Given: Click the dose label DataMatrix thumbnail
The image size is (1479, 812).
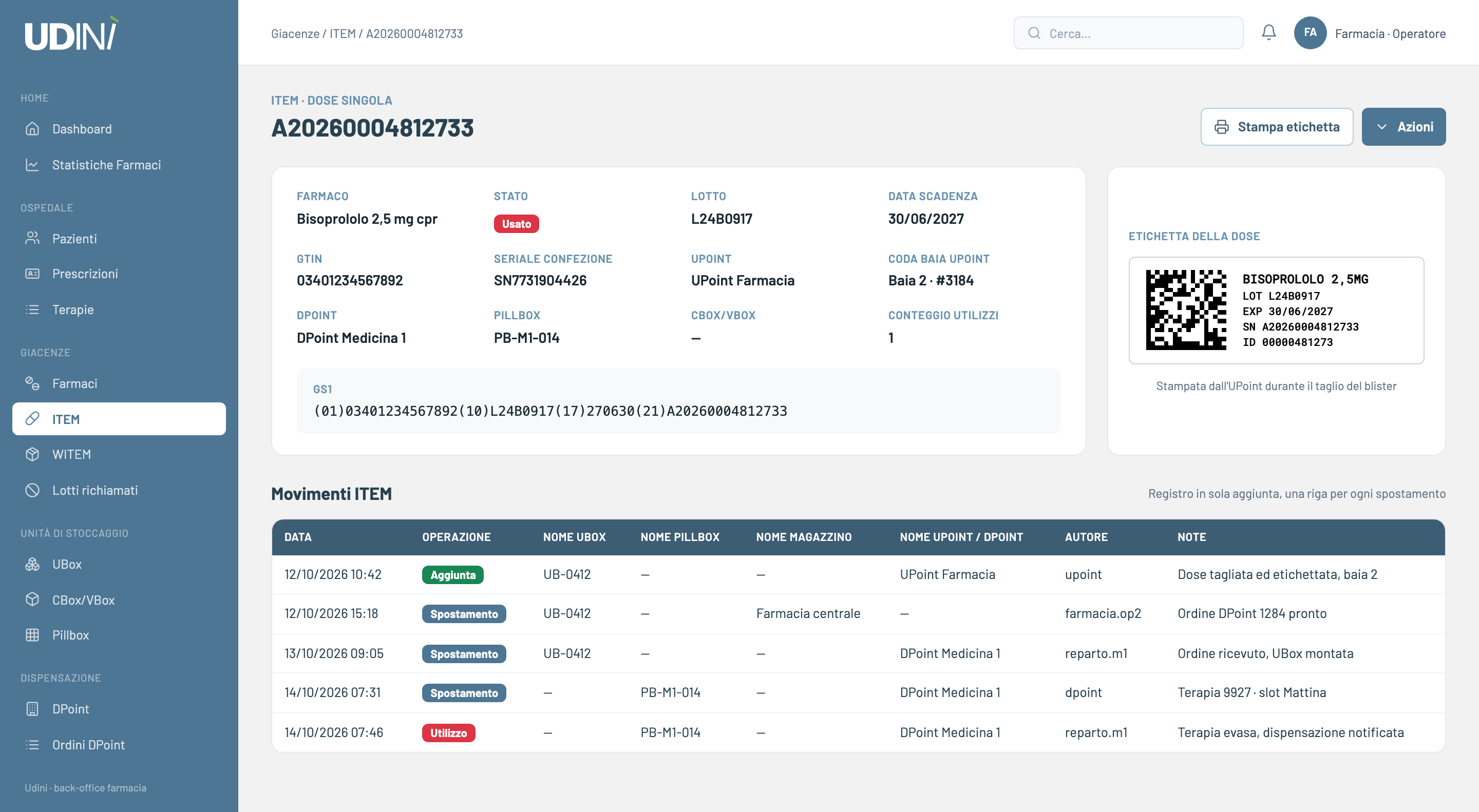Looking at the screenshot, I should click(x=1186, y=310).
